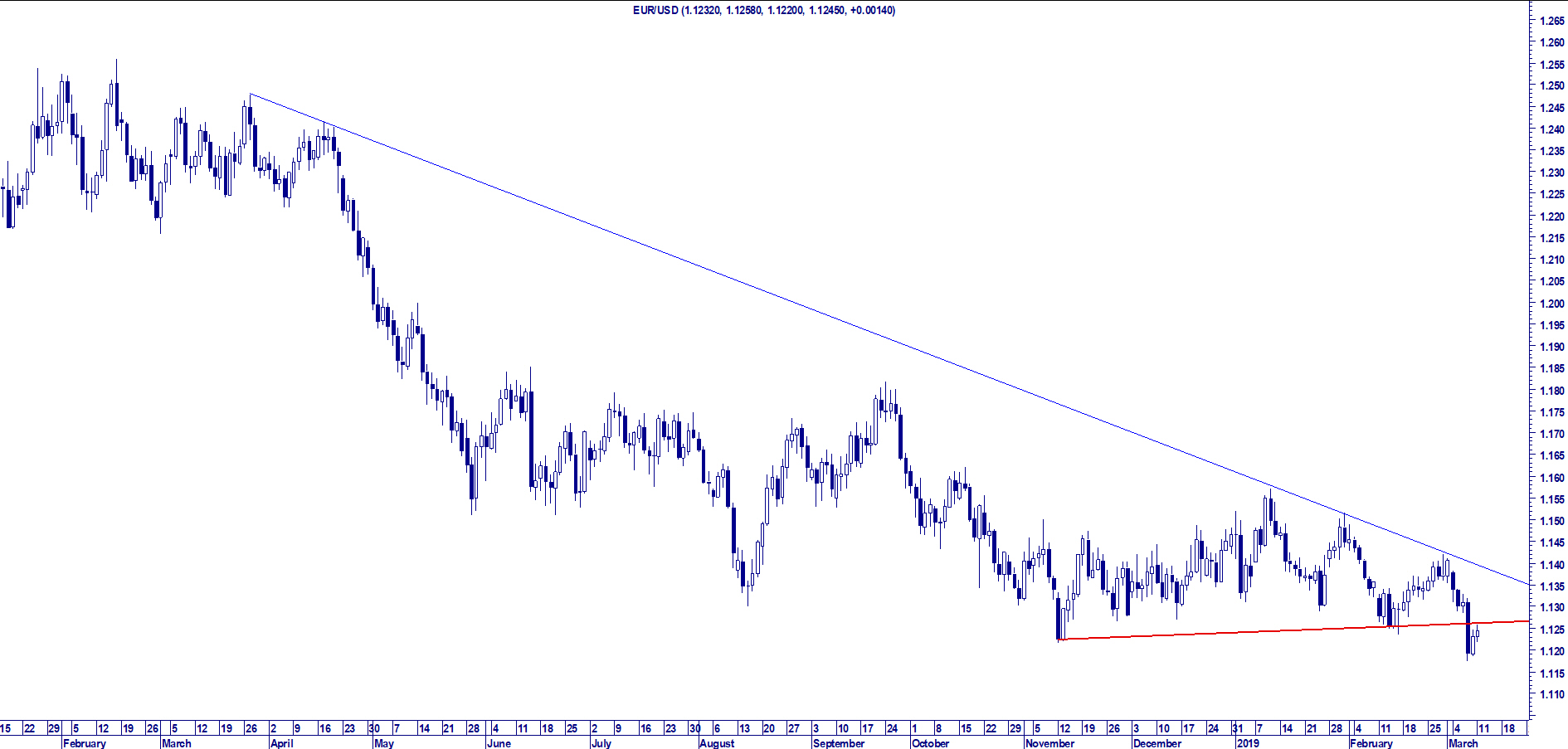Click the 1.120 price axis label
Screen dimensions: 1568x749
(x=1551, y=652)
